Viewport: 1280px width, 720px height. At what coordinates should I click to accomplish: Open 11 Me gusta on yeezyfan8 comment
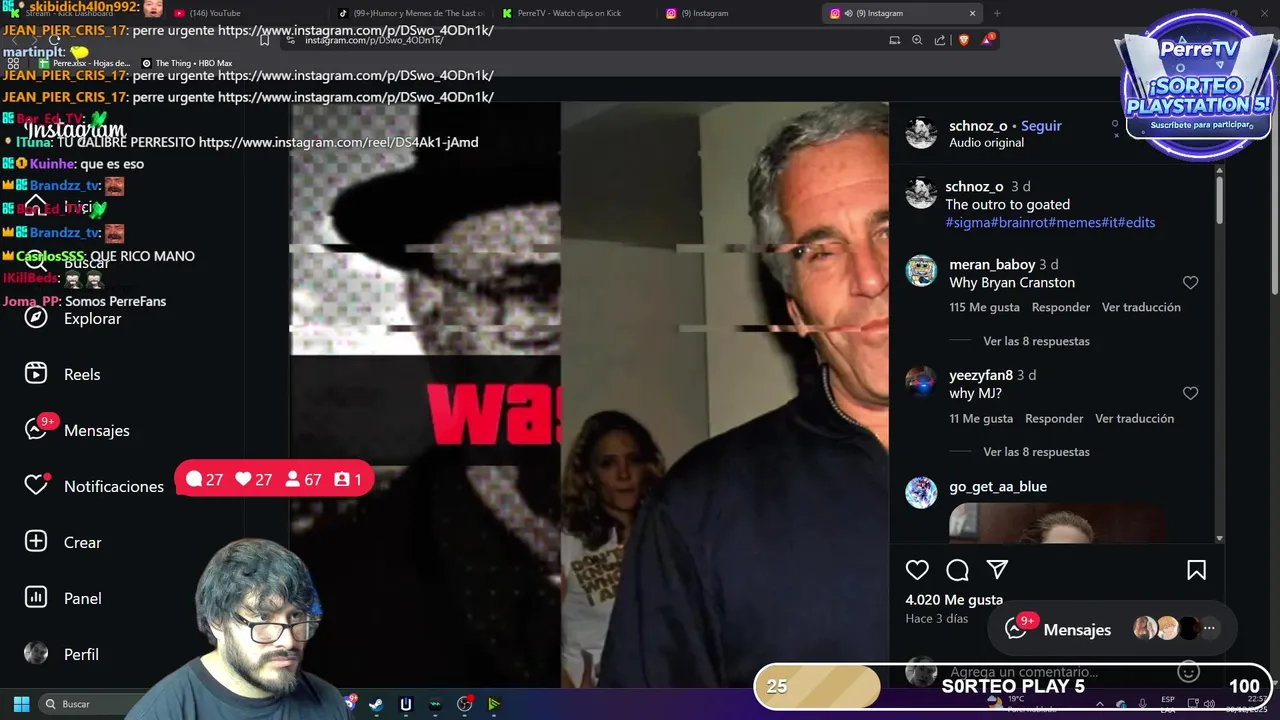coord(981,418)
